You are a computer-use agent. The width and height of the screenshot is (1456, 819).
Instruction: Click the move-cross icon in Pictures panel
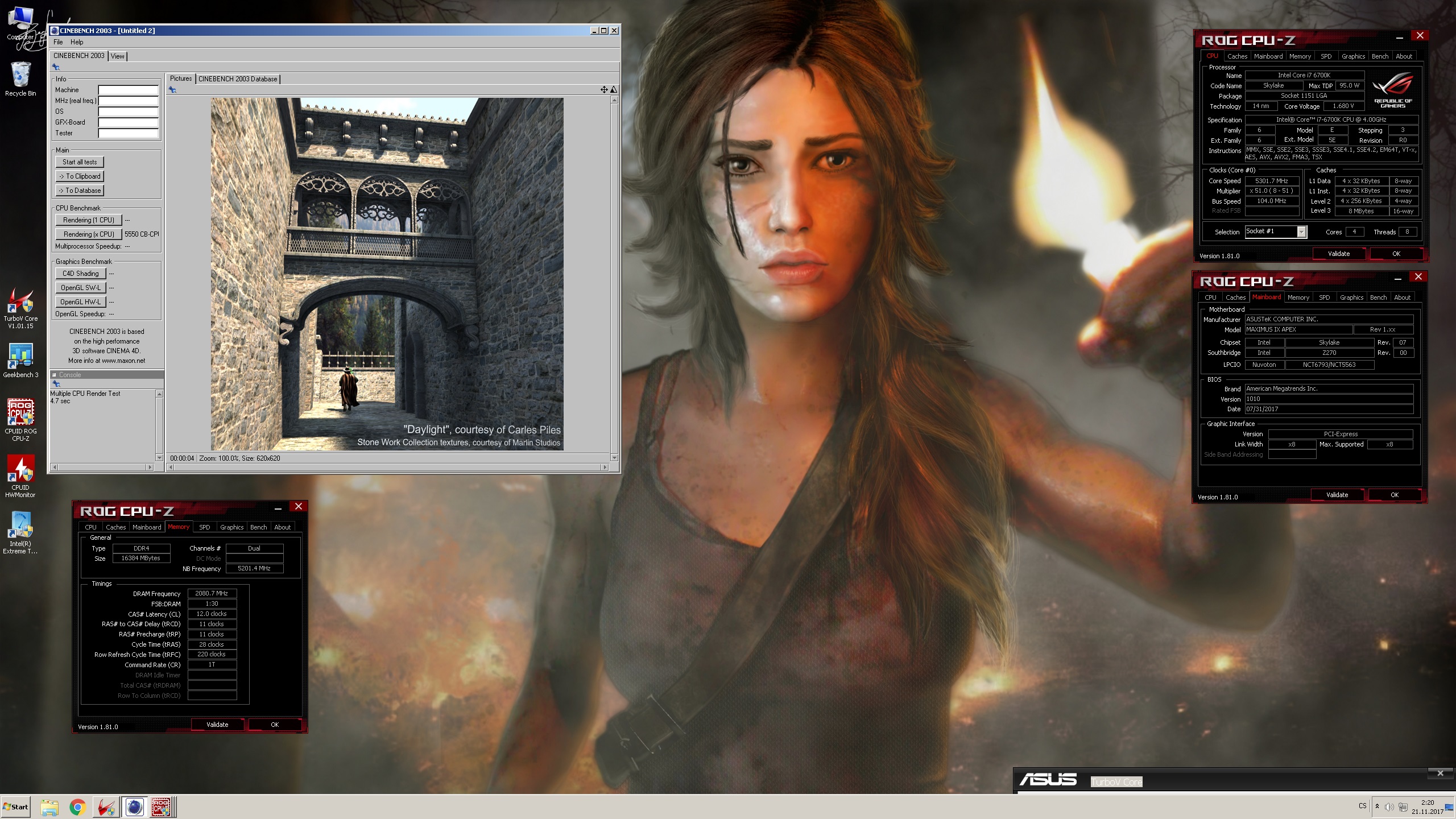(x=604, y=89)
